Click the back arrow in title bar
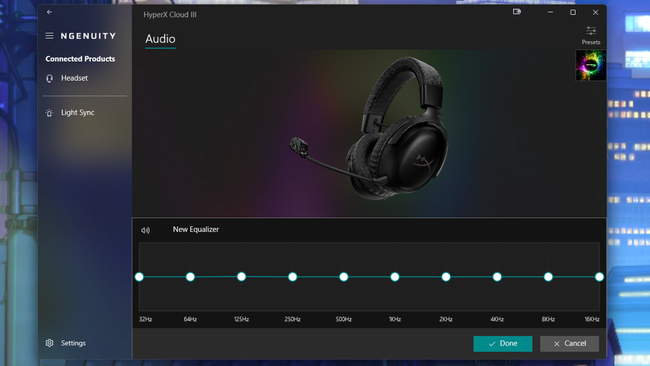This screenshot has height=366, width=650. 49,12
